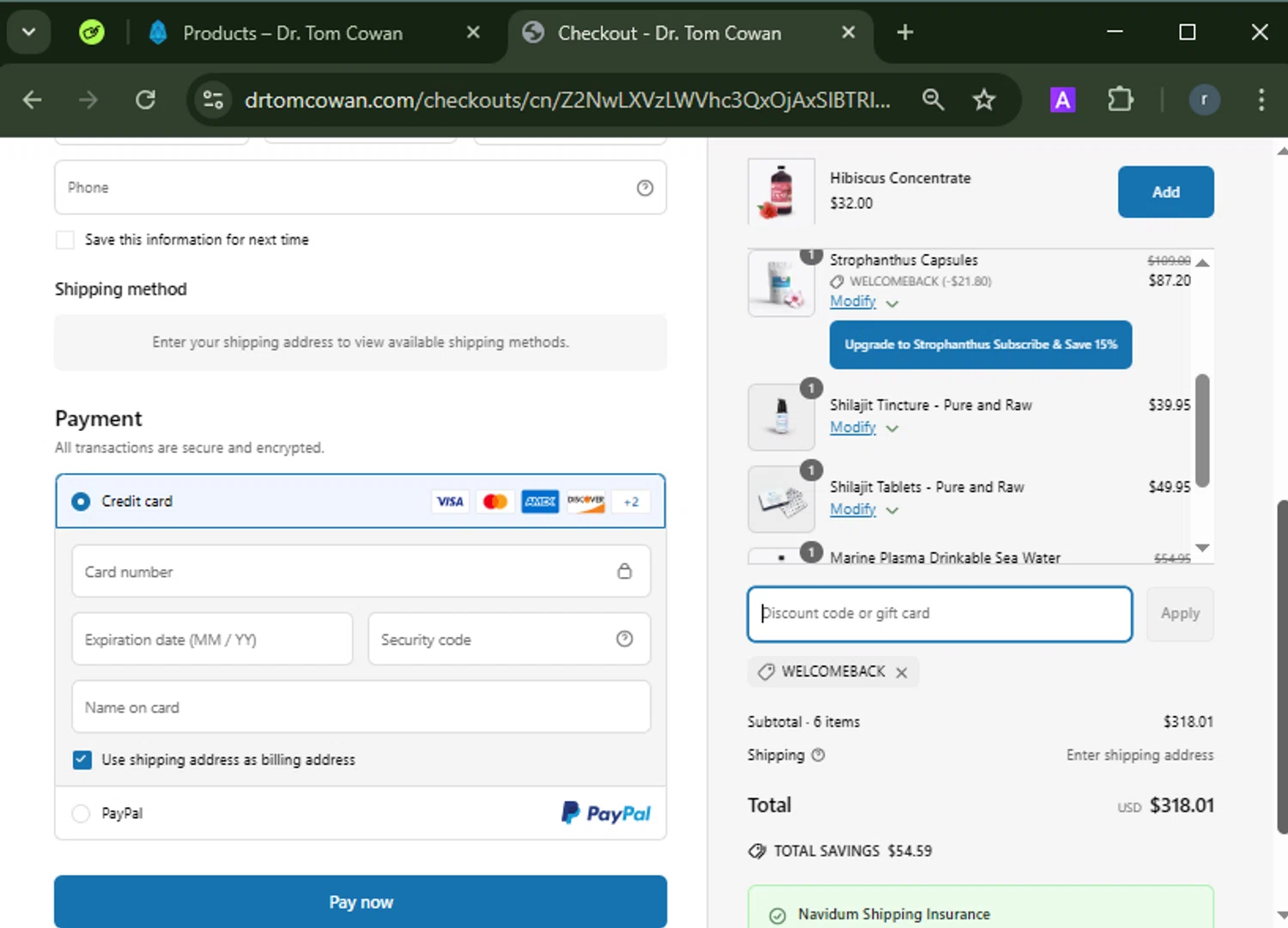Click the green pinned tab icon

[91, 33]
